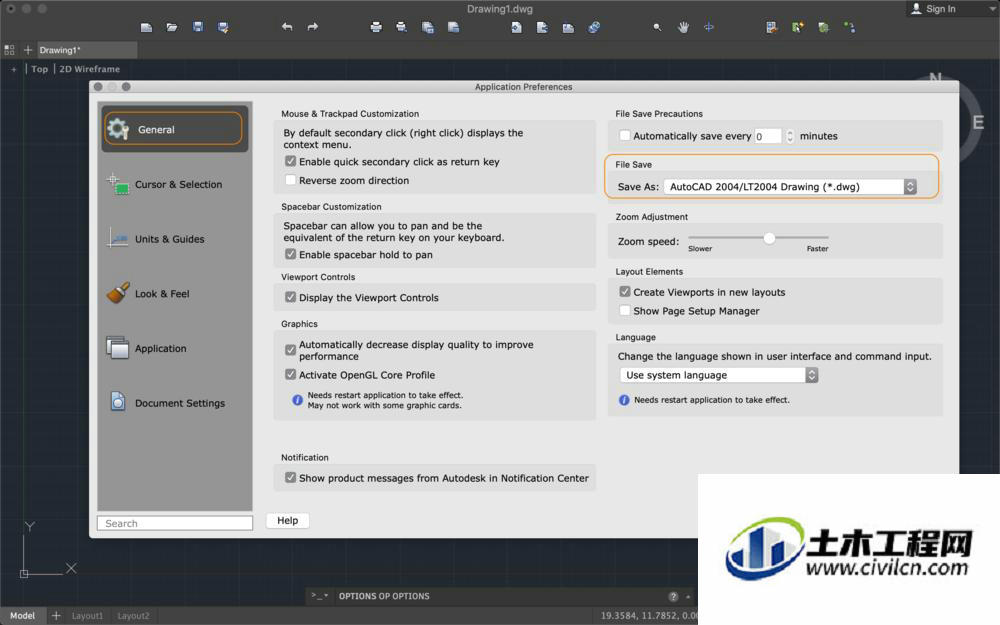
Task: Enable Automatically save every checkbox
Action: point(625,135)
